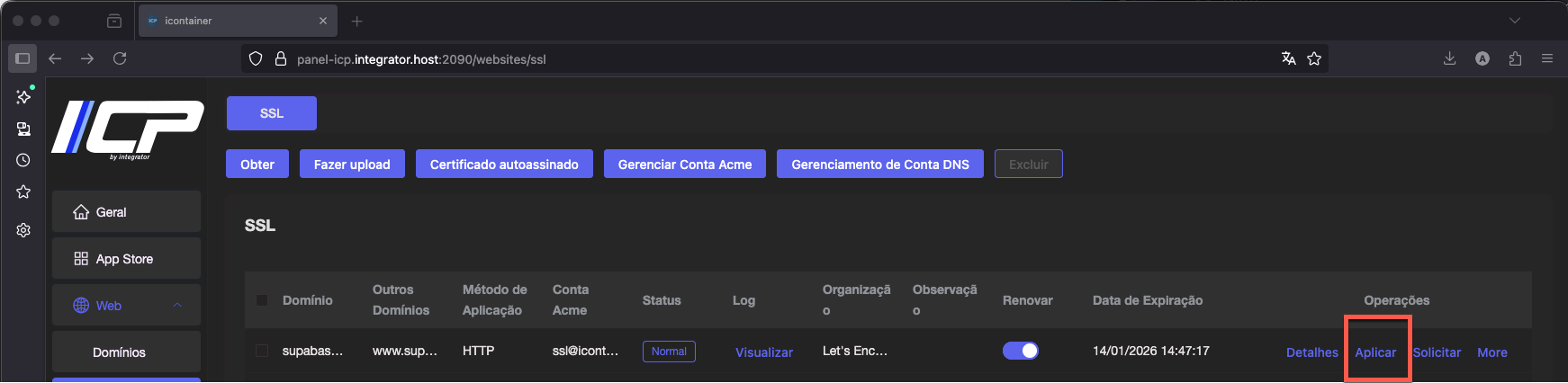
Task: Close the icontainer tab
Action: 323,21
